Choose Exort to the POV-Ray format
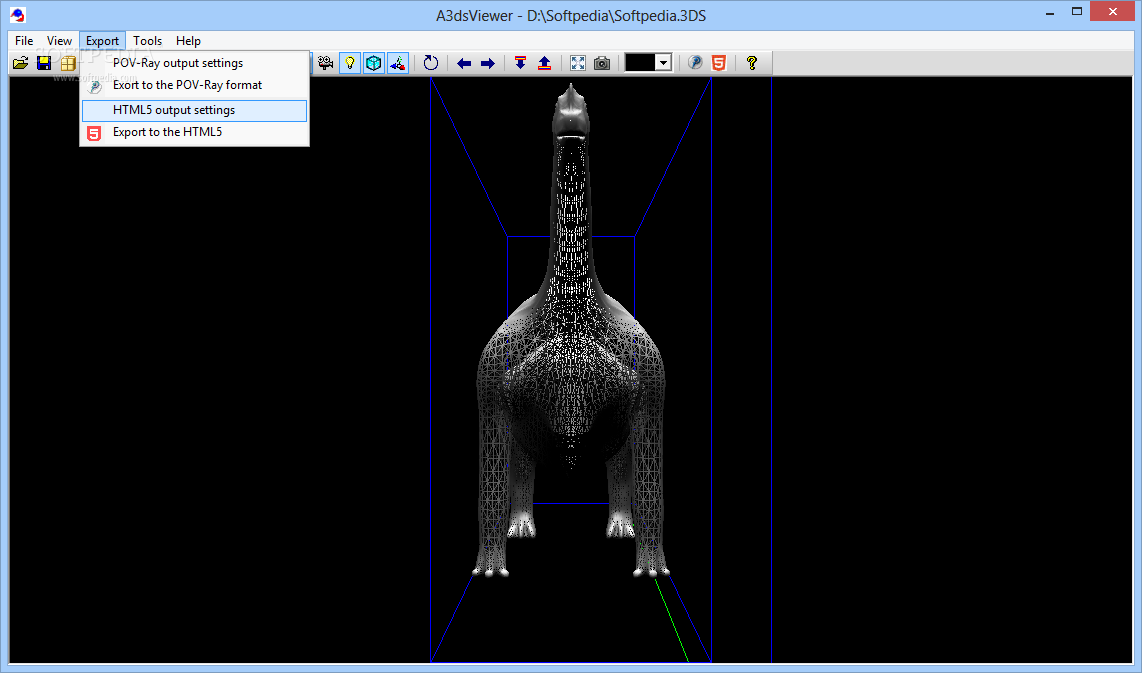The image size is (1142, 673). tap(194, 85)
